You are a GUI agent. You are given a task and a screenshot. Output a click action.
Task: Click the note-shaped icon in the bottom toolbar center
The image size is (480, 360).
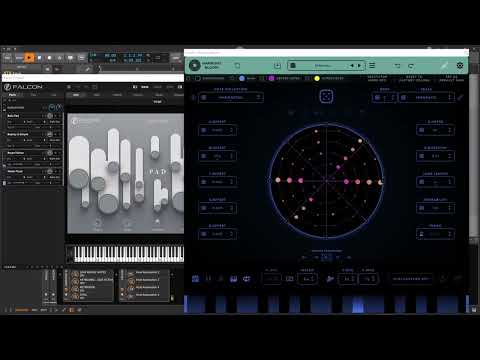pos(330,279)
